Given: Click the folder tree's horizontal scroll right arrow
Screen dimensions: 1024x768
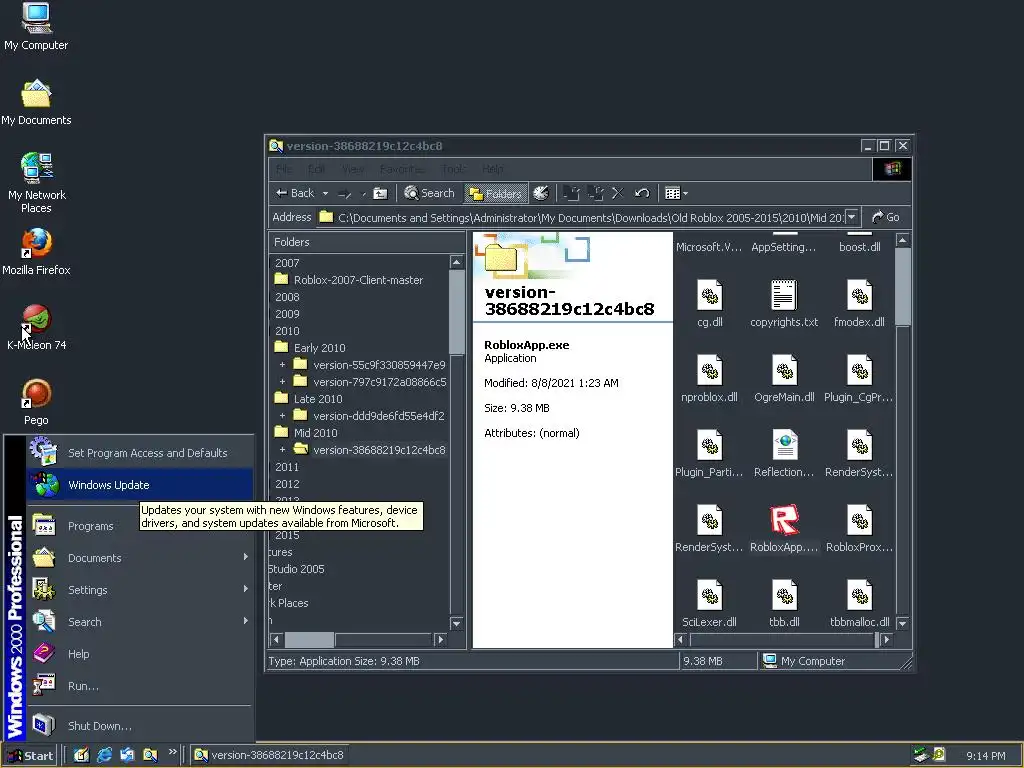Looking at the screenshot, I should 441,639.
